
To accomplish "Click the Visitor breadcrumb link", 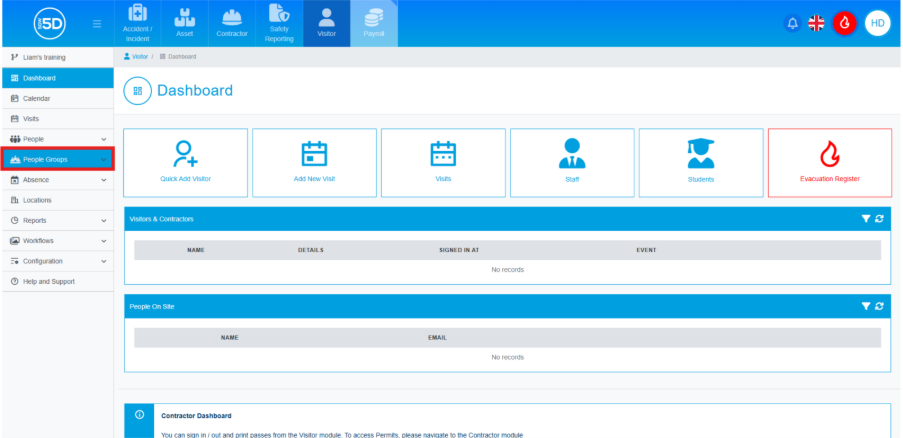I will click(x=139, y=57).
